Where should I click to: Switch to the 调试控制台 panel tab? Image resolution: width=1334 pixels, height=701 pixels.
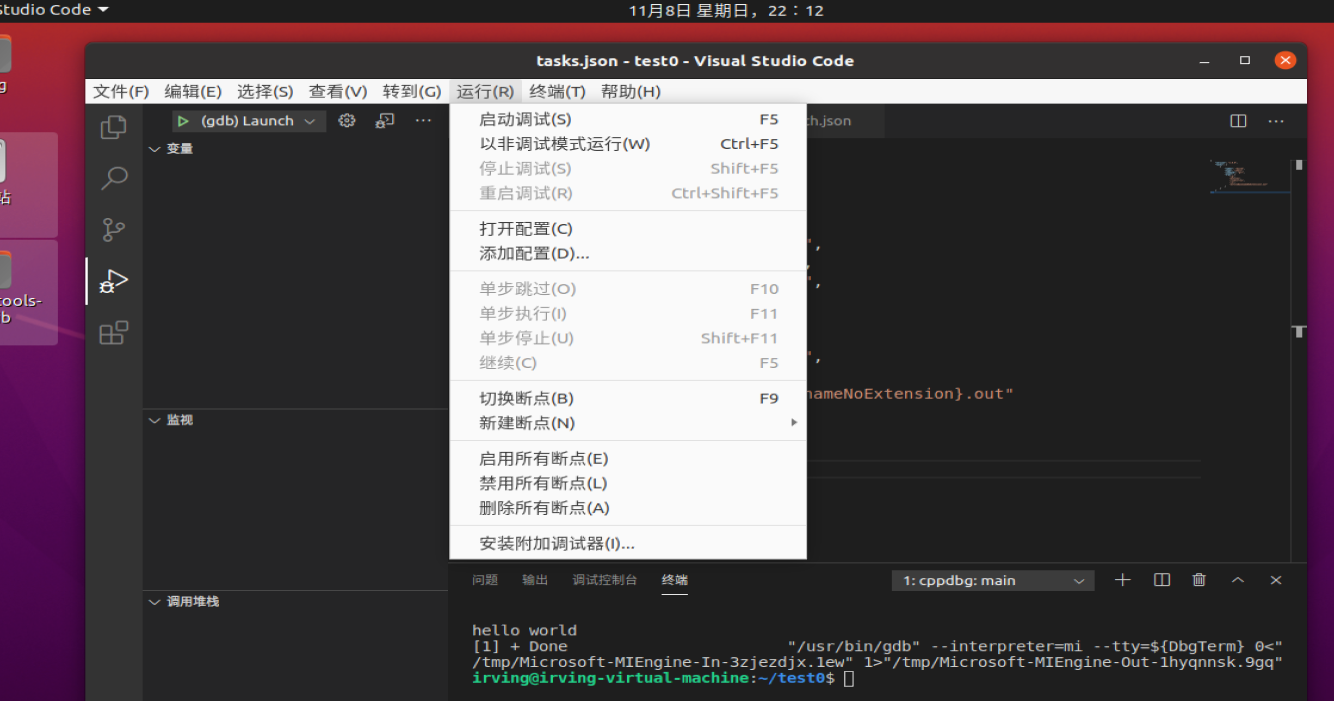point(605,580)
